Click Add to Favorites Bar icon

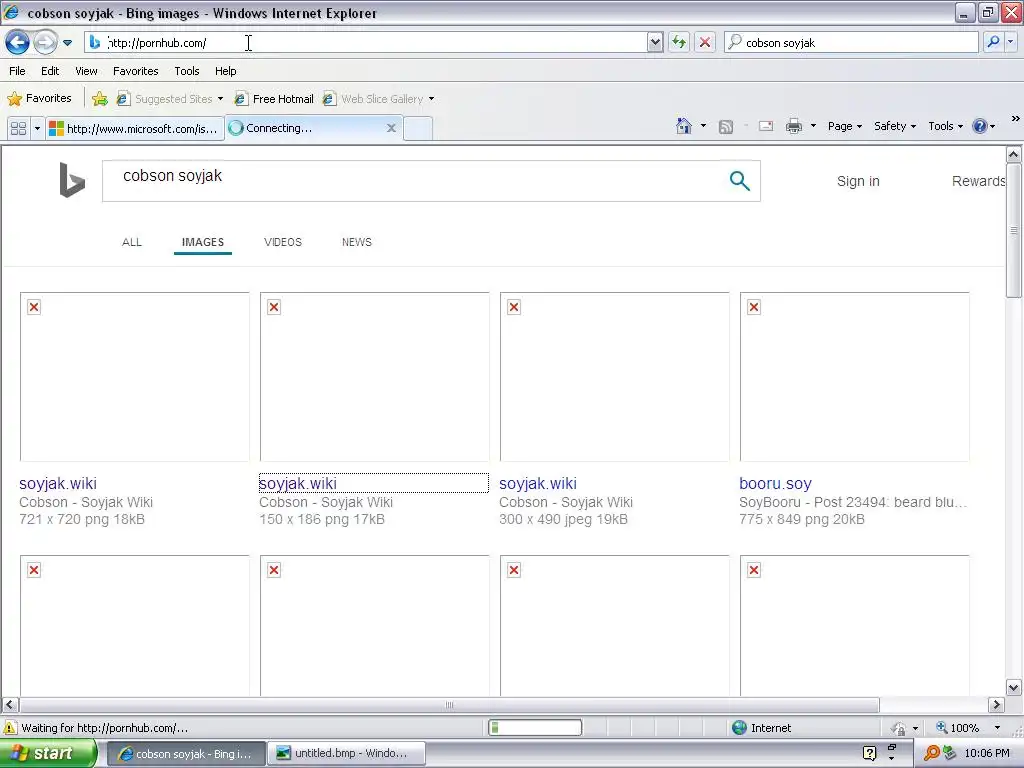(x=99, y=99)
